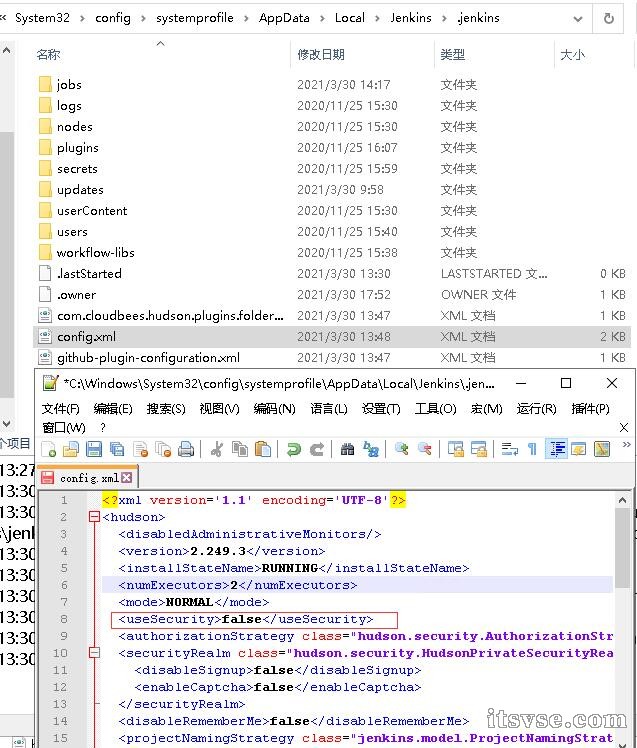The height and width of the screenshot is (748, 637).
Task: Select the config.xml editor tab
Action: pos(87,478)
